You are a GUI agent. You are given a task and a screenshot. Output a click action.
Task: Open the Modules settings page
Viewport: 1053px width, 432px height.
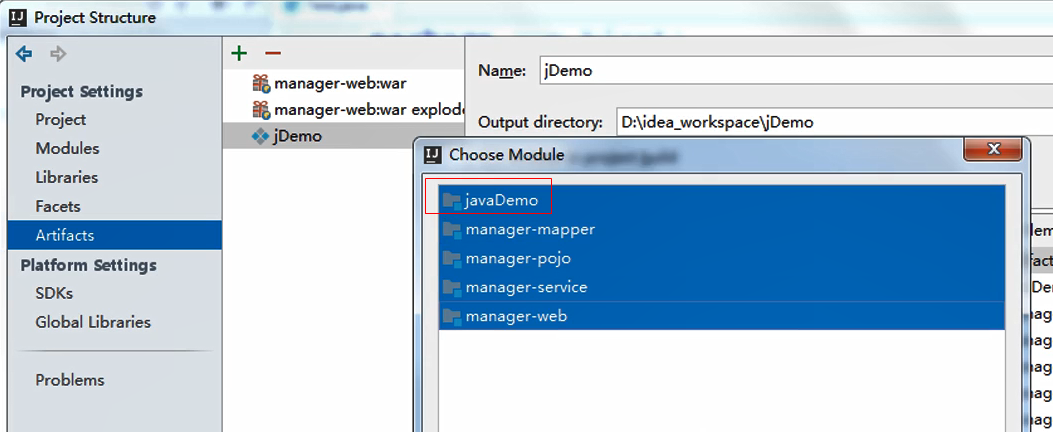coord(67,148)
